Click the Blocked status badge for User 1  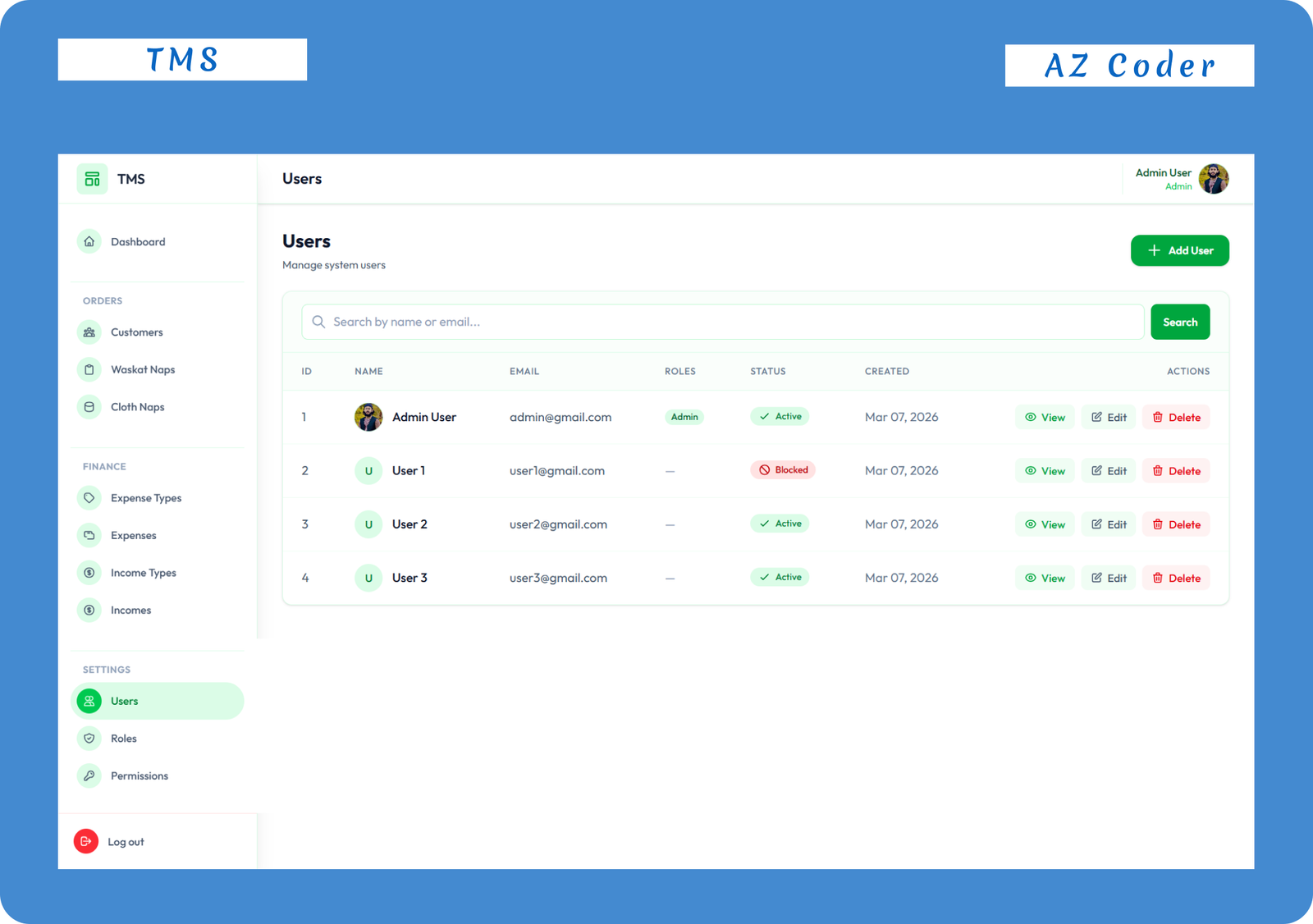[782, 469]
